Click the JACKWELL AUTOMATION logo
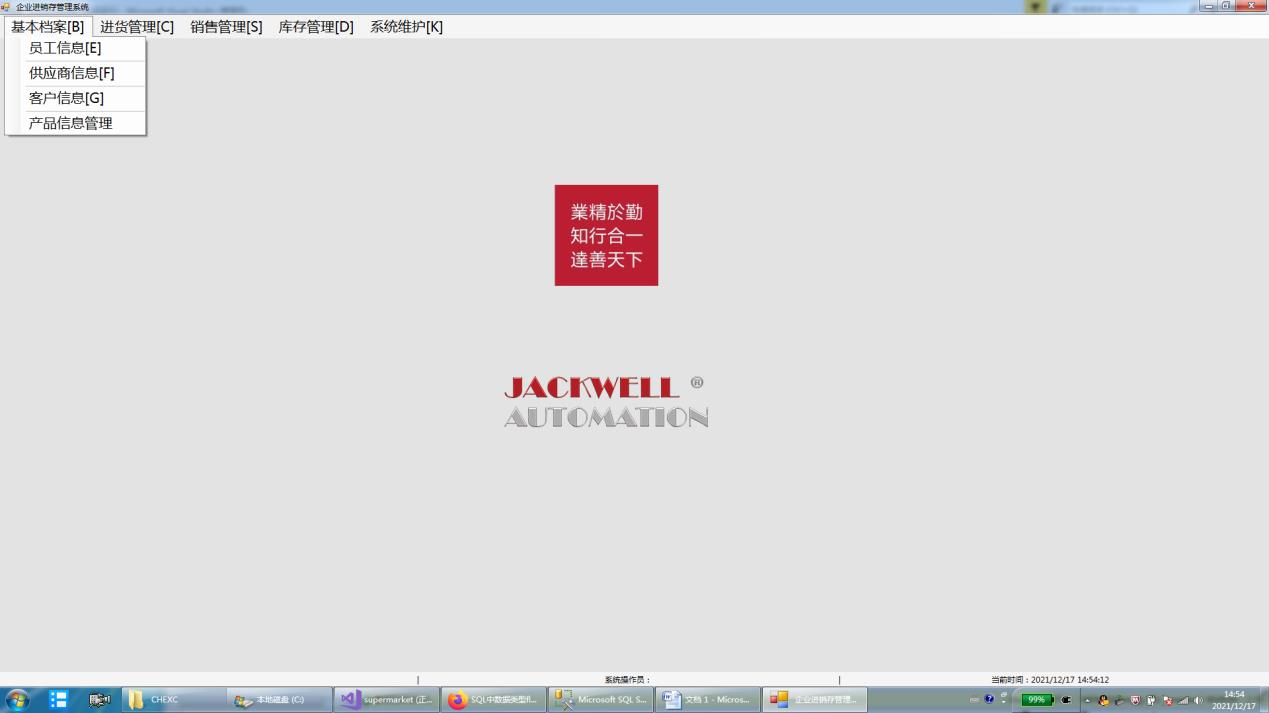Viewport: 1269px width, 713px height. pos(606,402)
